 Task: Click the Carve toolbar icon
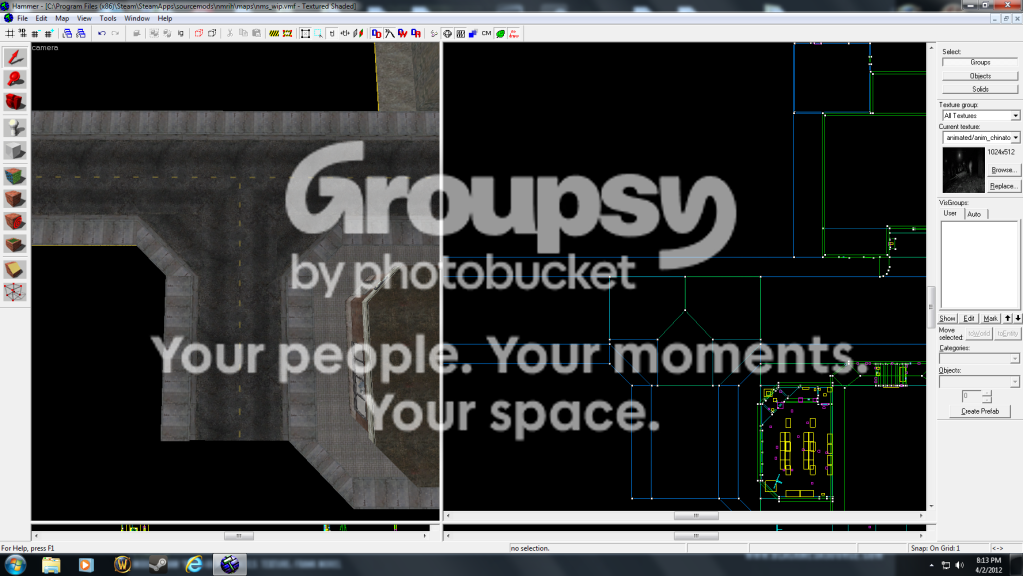(x=136, y=33)
